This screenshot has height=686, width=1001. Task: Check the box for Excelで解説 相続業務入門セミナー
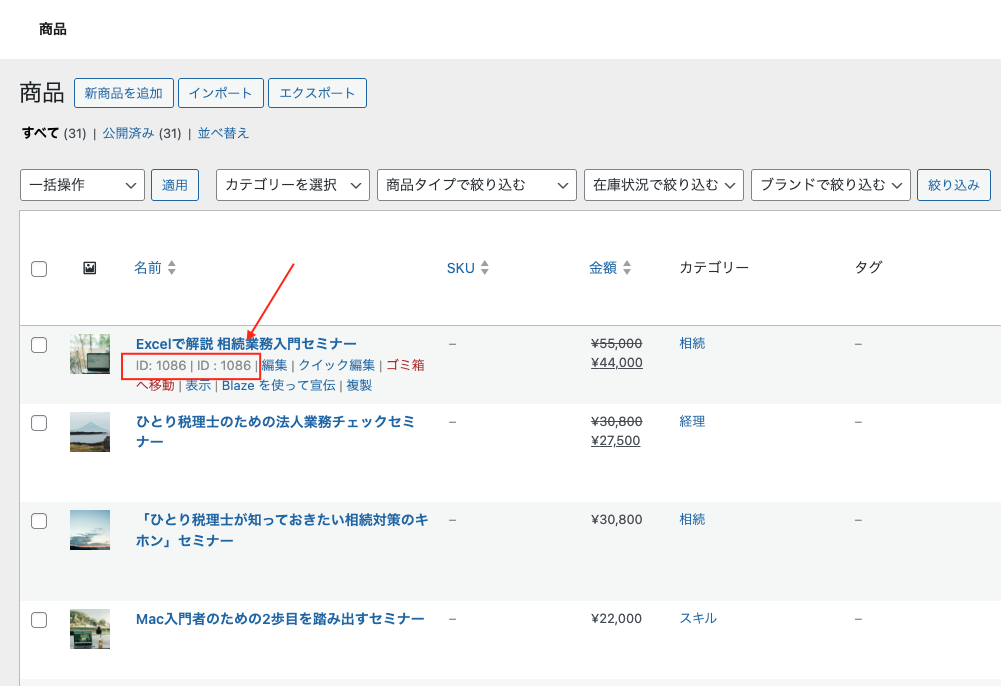click(x=39, y=345)
